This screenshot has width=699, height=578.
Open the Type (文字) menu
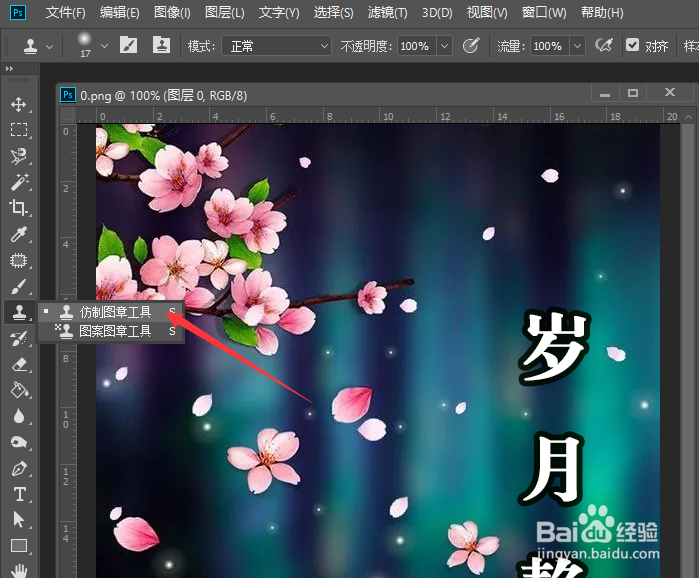[279, 12]
